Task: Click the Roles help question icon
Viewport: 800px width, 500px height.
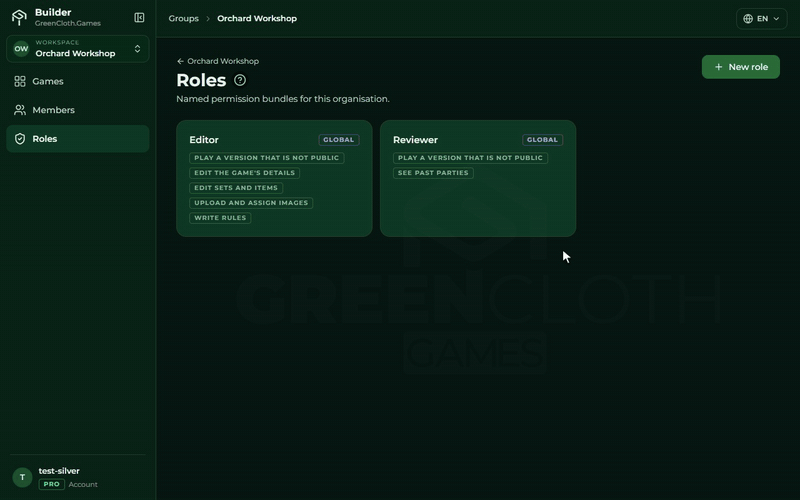Action: [x=240, y=80]
